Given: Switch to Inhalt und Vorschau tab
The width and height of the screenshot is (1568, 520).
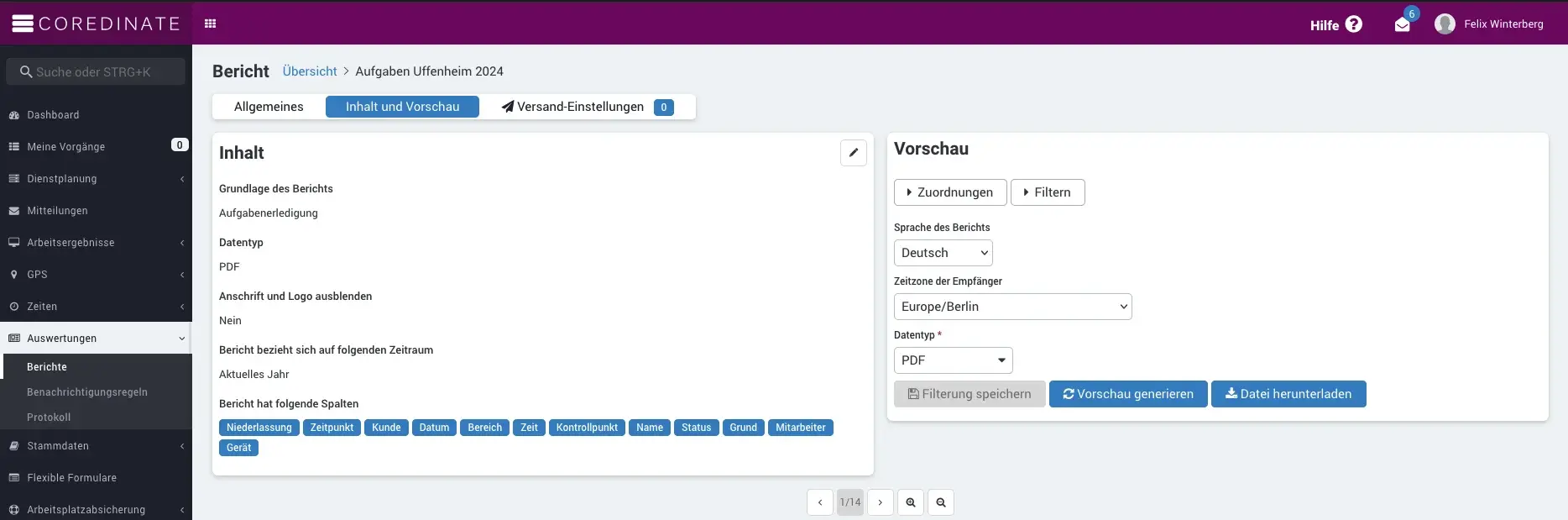Looking at the screenshot, I should (402, 107).
